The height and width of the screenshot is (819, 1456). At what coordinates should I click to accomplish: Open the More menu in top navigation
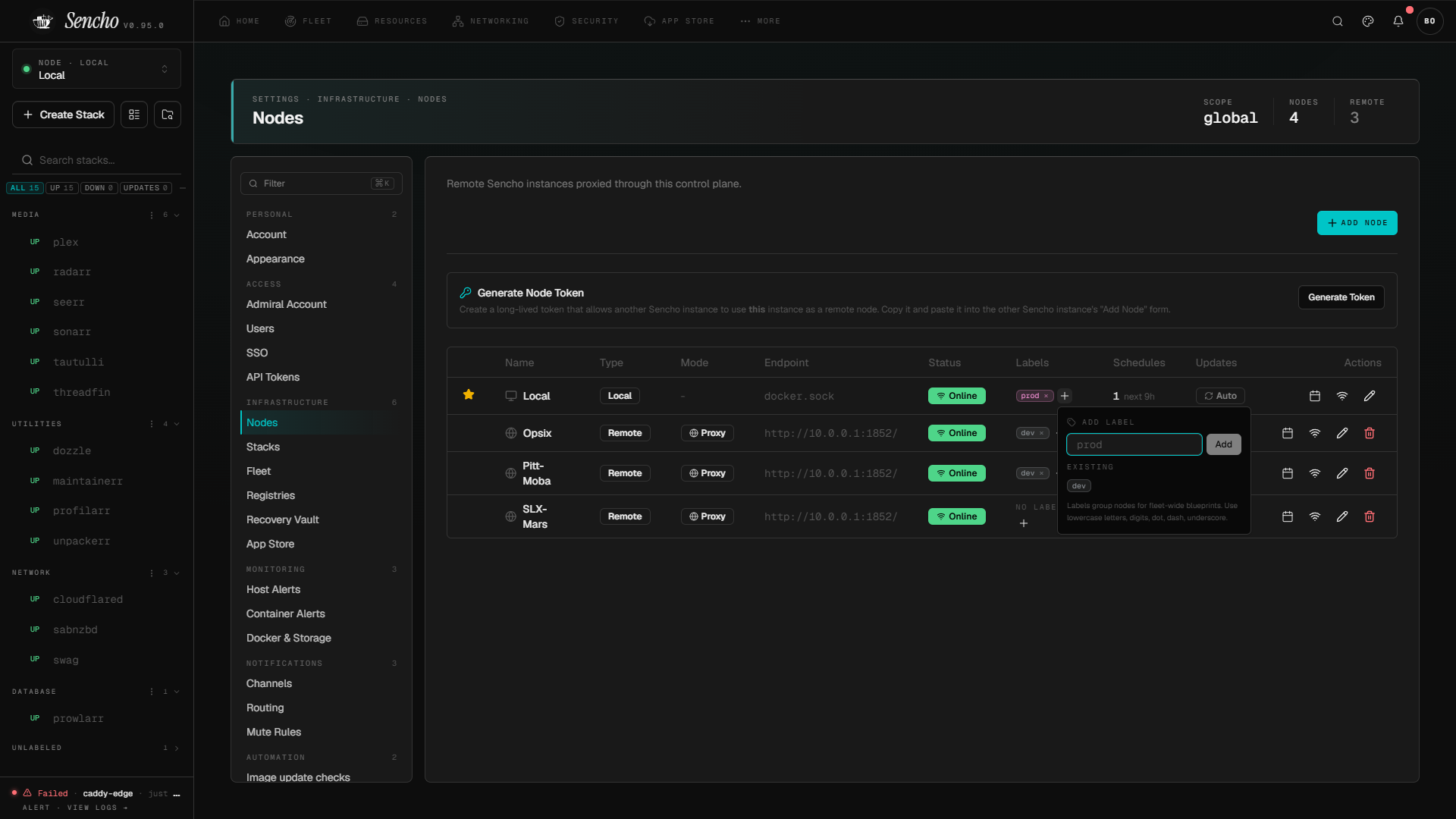pos(761,21)
